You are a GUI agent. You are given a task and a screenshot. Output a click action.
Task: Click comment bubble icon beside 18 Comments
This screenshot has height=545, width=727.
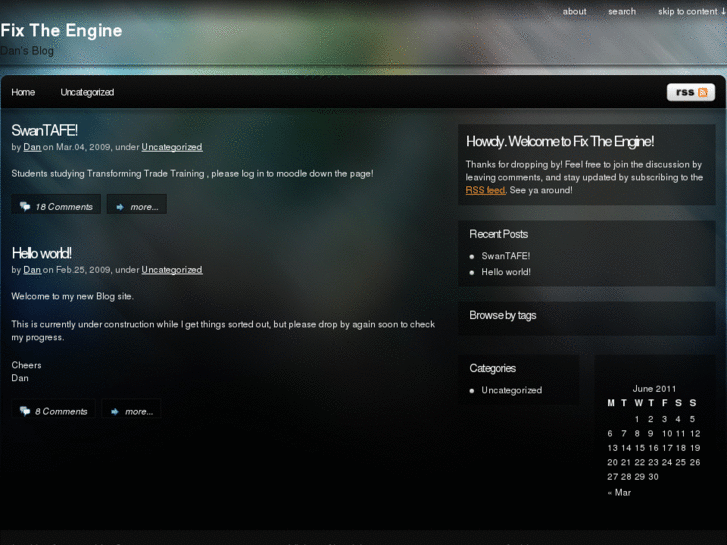25,206
